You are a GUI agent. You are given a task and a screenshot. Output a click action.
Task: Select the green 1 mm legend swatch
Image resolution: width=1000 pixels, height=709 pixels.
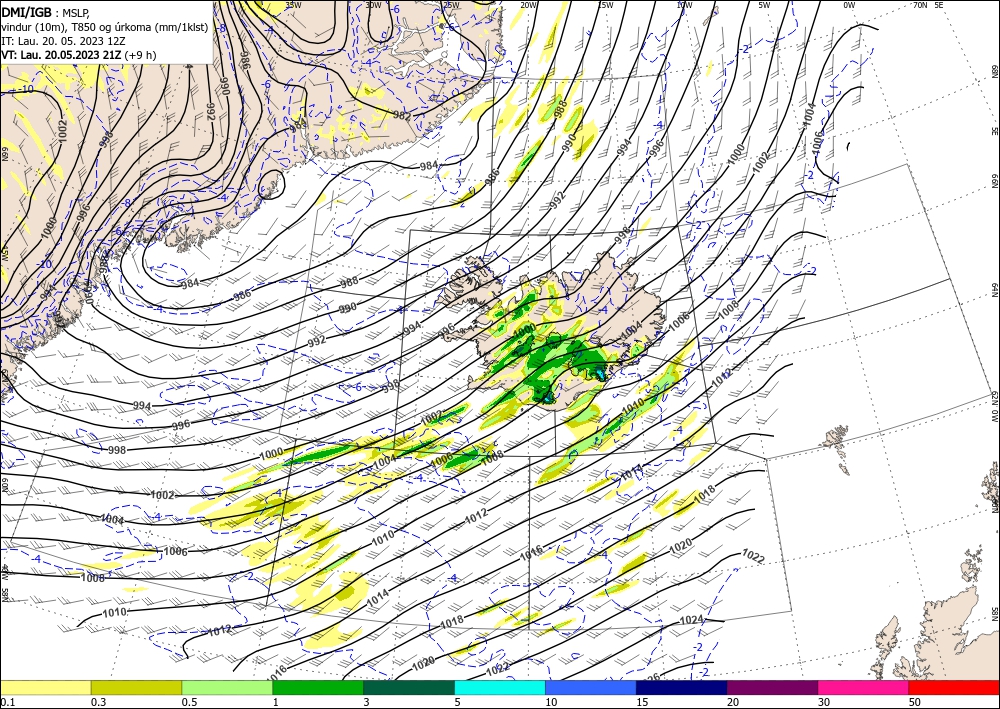(318, 687)
